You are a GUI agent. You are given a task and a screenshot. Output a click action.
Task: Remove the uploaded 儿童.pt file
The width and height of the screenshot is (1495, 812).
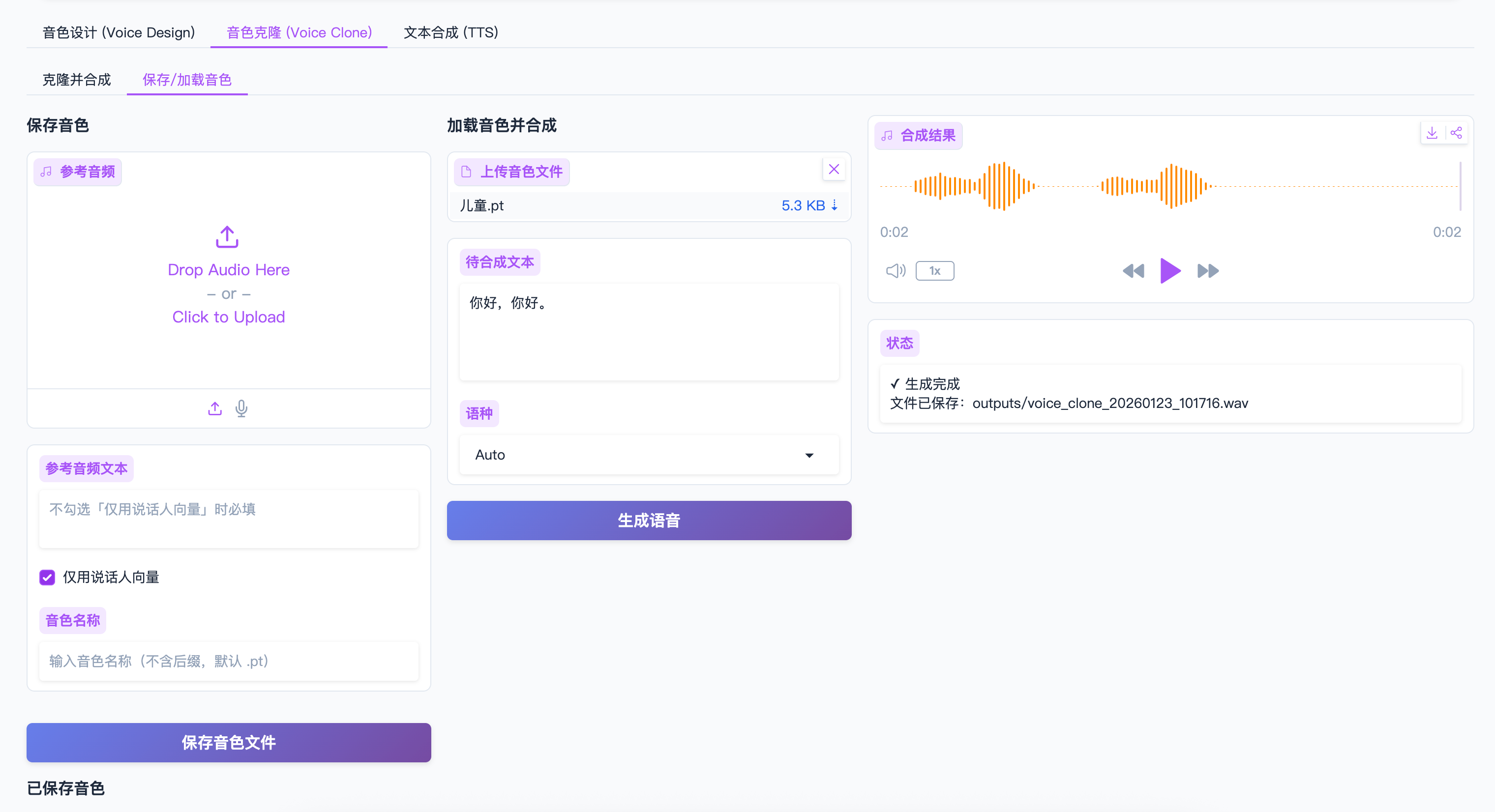coord(834,170)
